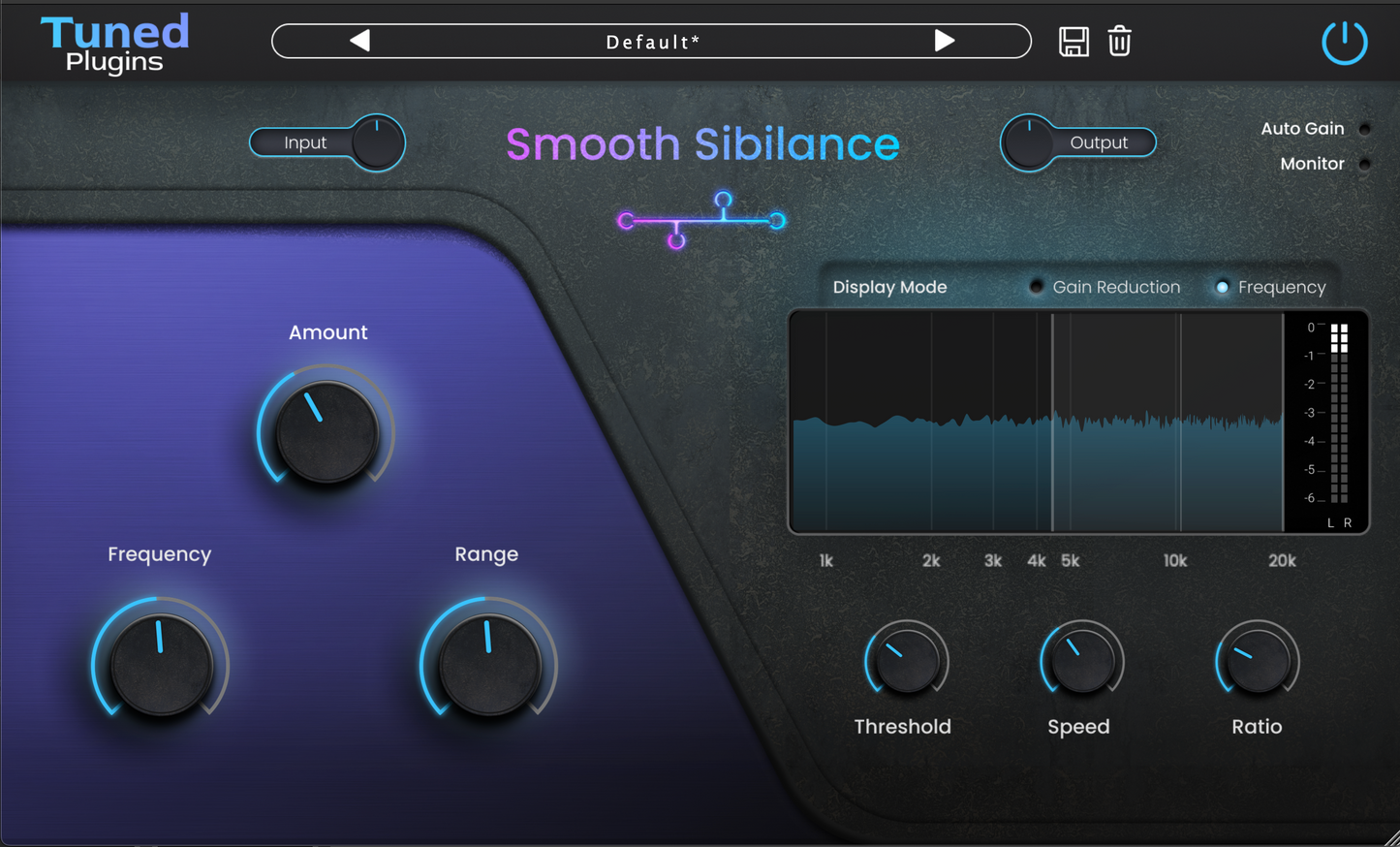
Task: Click the Tuned Plugins logo
Action: pyautogui.click(x=113, y=42)
